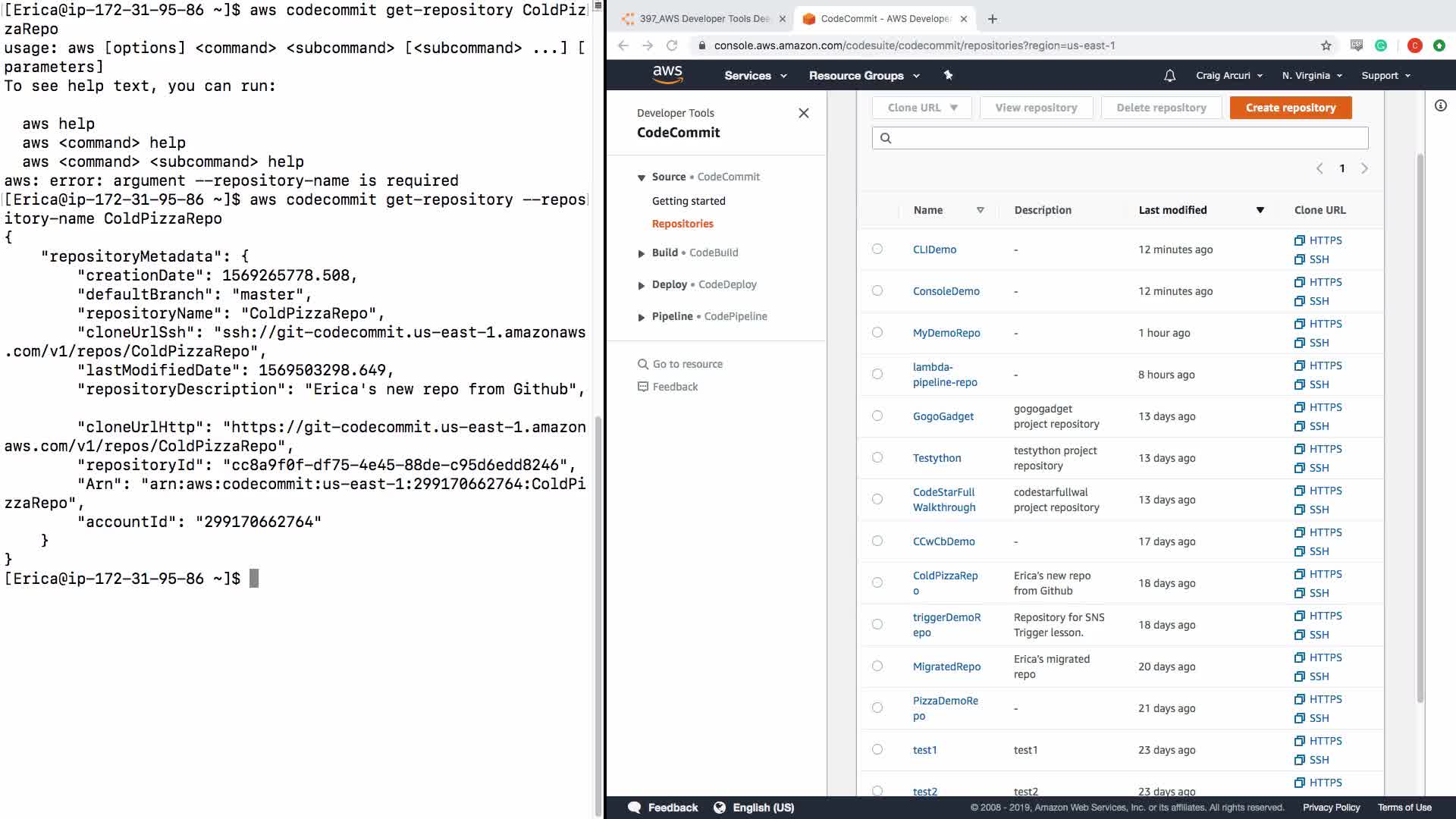Select the MigratedRepo radio button
Viewport: 1456px width, 819px height.
tap(877, 666)
